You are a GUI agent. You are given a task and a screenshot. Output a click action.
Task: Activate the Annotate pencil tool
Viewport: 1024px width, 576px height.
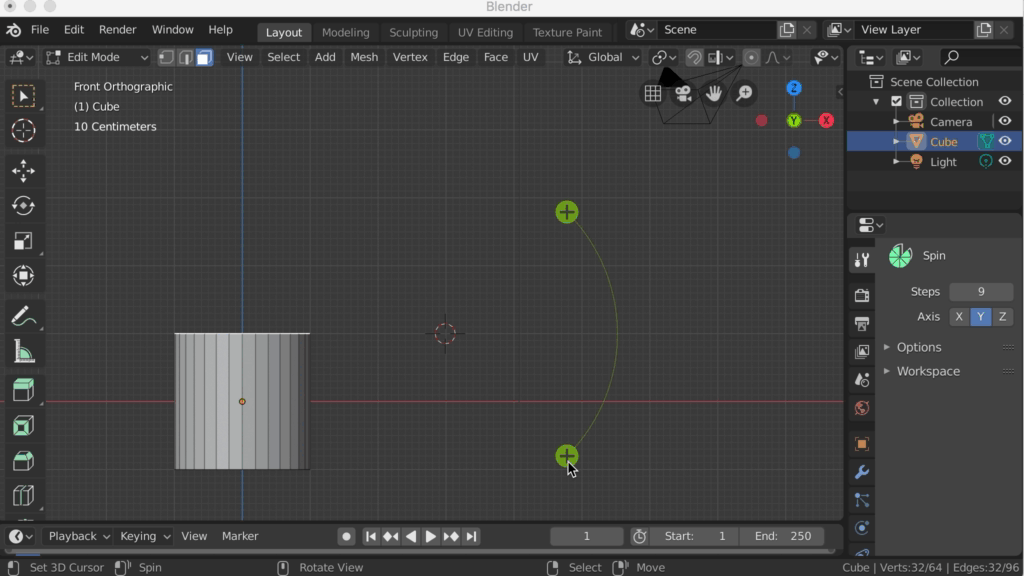[x=23, y=316]
